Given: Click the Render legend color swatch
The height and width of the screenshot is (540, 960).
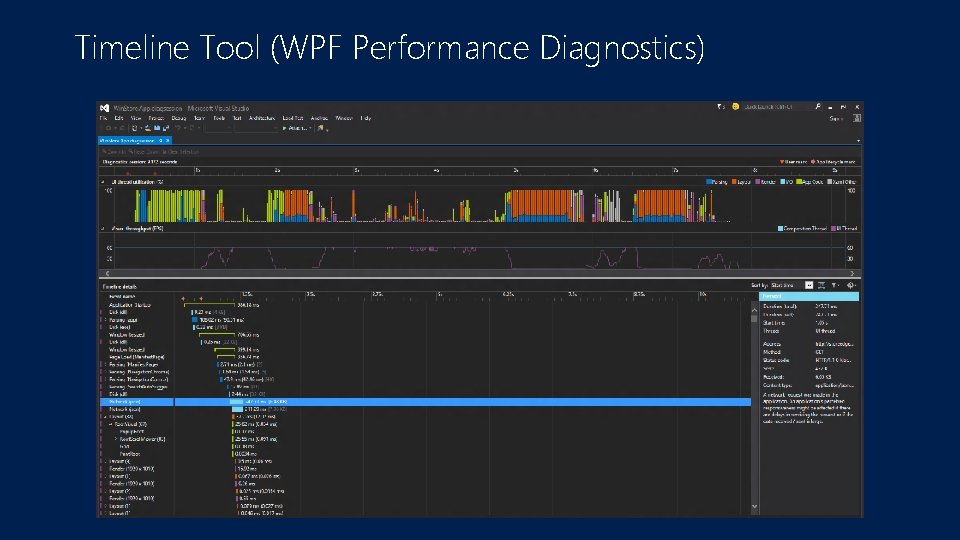Looking at the screenshot, I should 757,182.
